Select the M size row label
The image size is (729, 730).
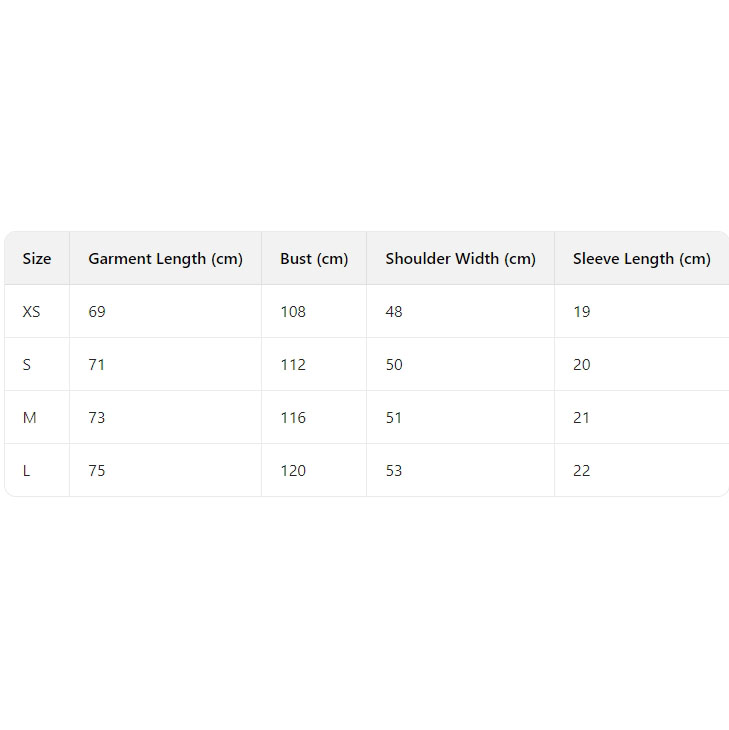point(29,418)
